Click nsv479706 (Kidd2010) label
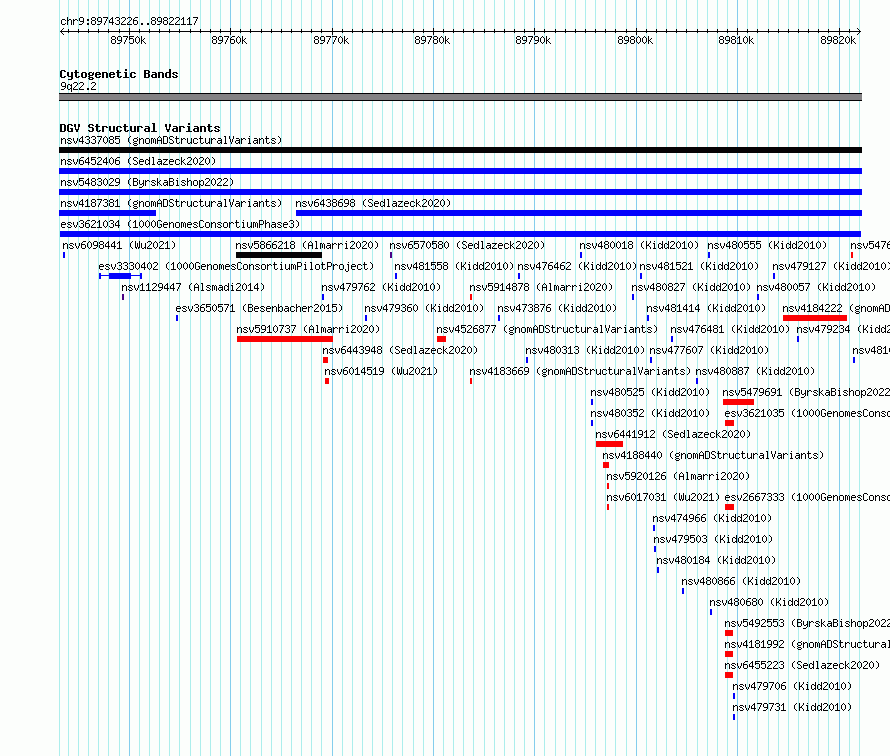The image size is (890, 756). point(792,686)
